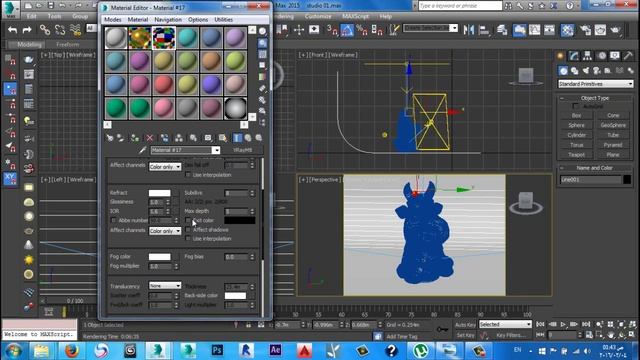Select the gold checkered material sample slot
The width and height of the screenshot is (640, 360).
140,38
